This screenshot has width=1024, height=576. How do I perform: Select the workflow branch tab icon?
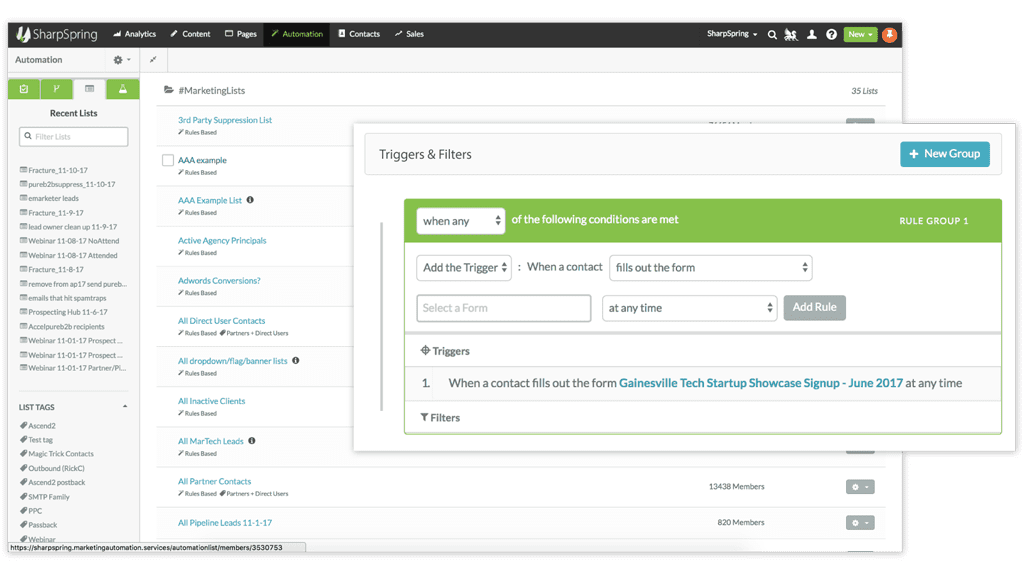coord(56,89)
